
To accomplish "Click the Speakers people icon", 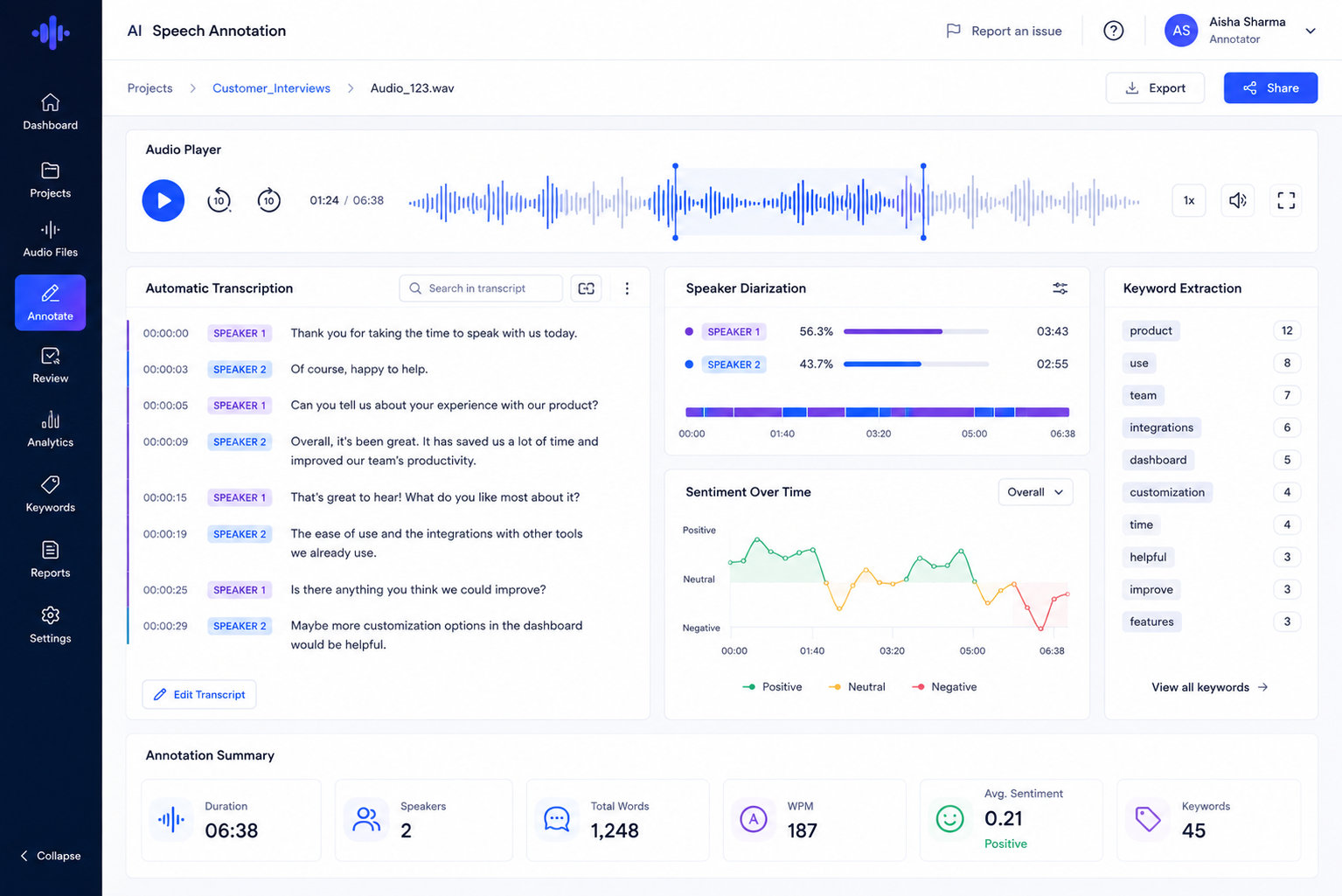I will [366, 819].
